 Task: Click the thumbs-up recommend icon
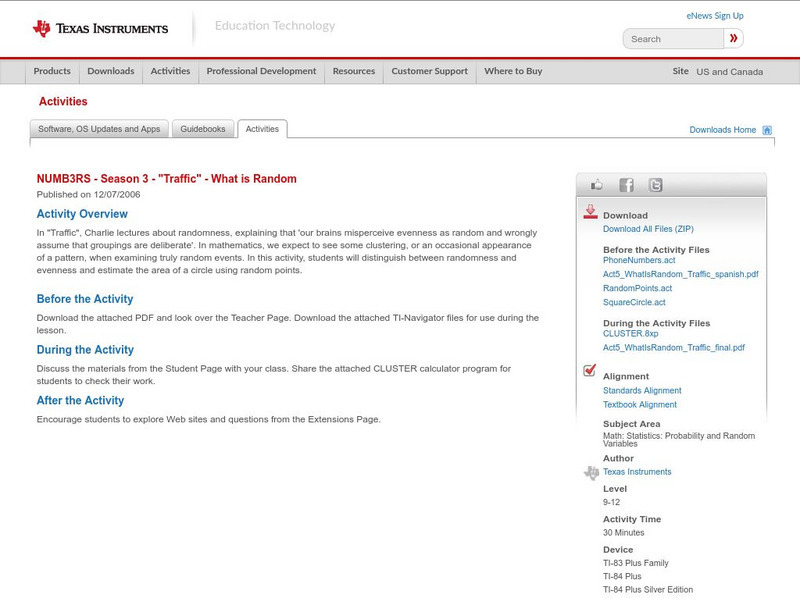tap(597, 184)
